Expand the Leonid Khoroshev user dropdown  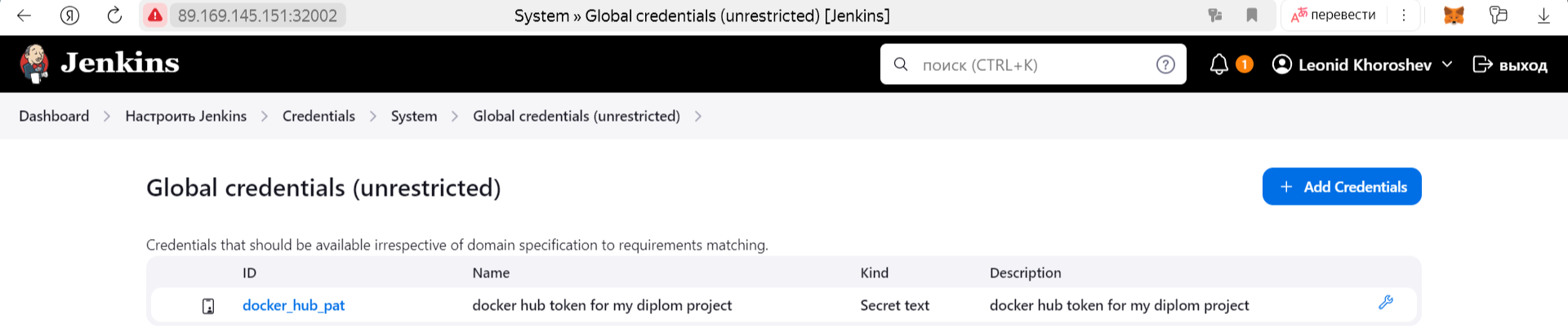1448,64
